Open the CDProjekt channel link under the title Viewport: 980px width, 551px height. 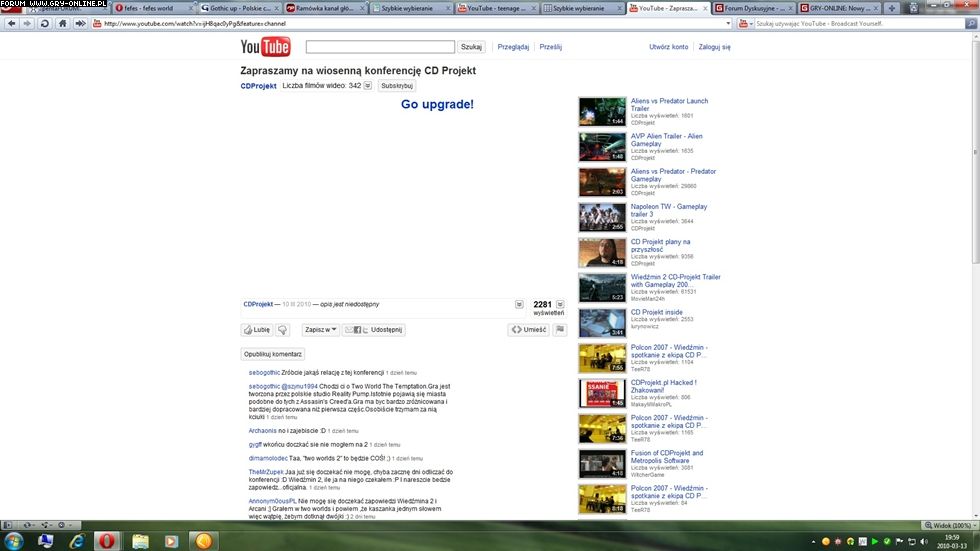coord(258,86)
